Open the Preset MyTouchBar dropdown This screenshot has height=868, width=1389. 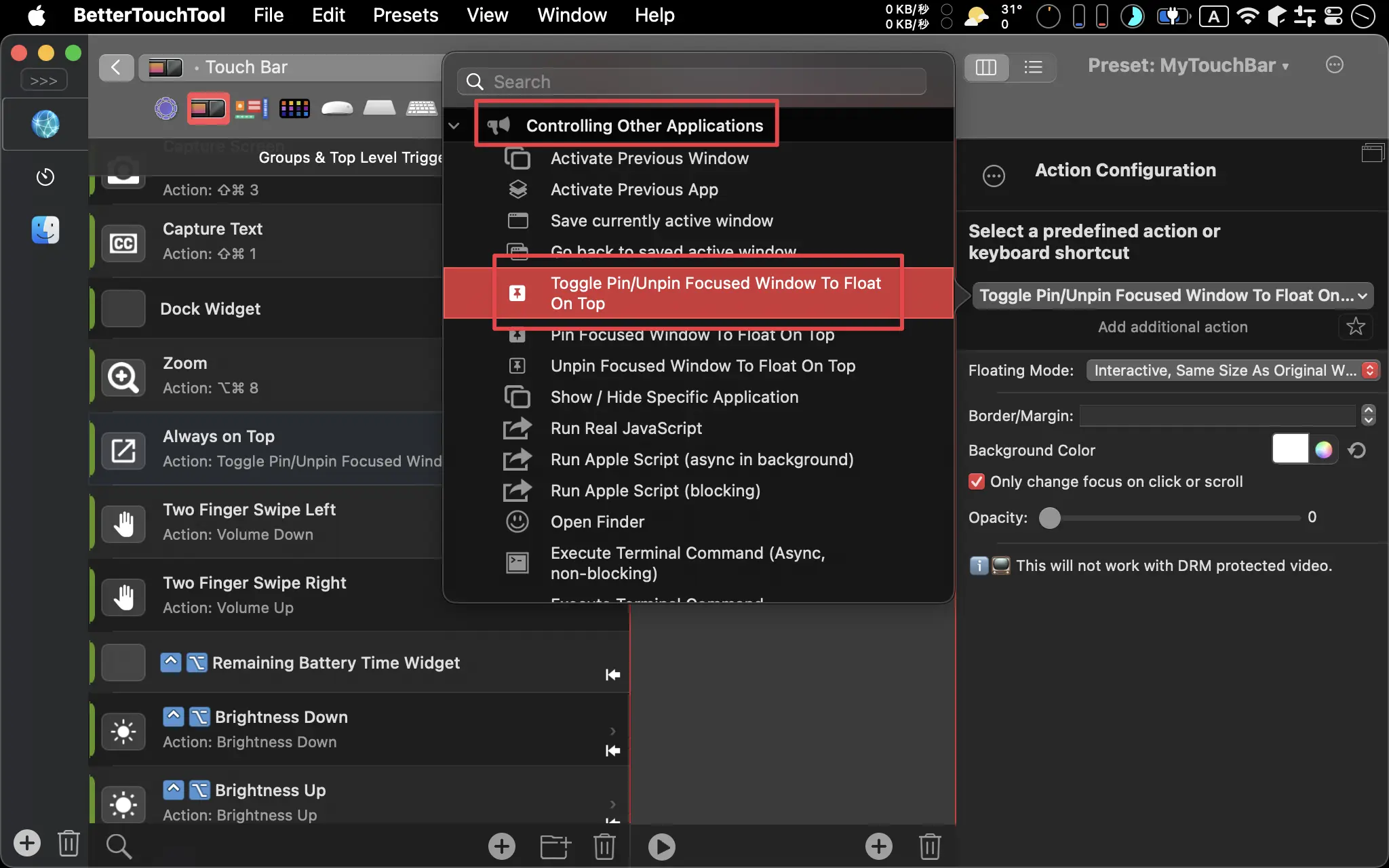[1188, 65]
